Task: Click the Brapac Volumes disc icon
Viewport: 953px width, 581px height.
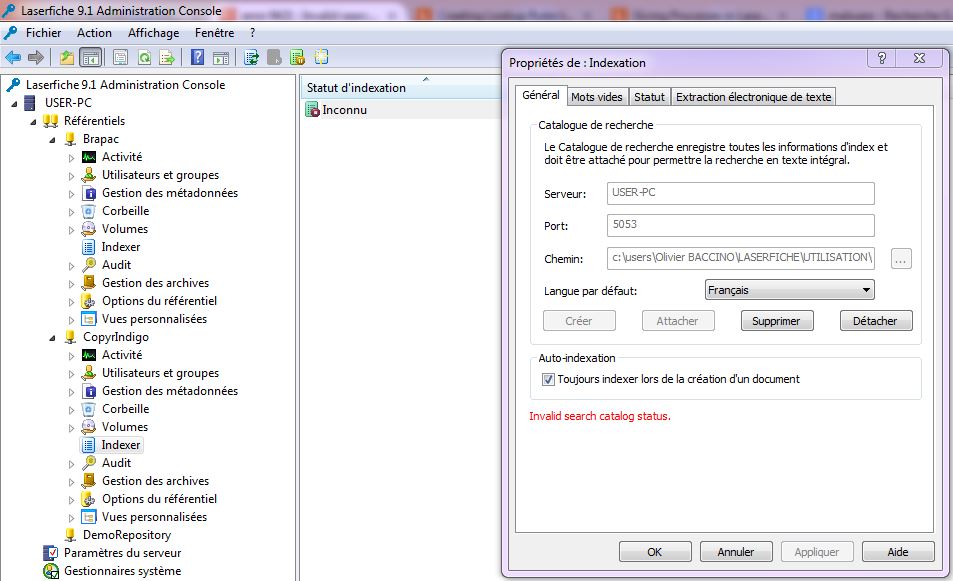Action: (x=89, y=229)
